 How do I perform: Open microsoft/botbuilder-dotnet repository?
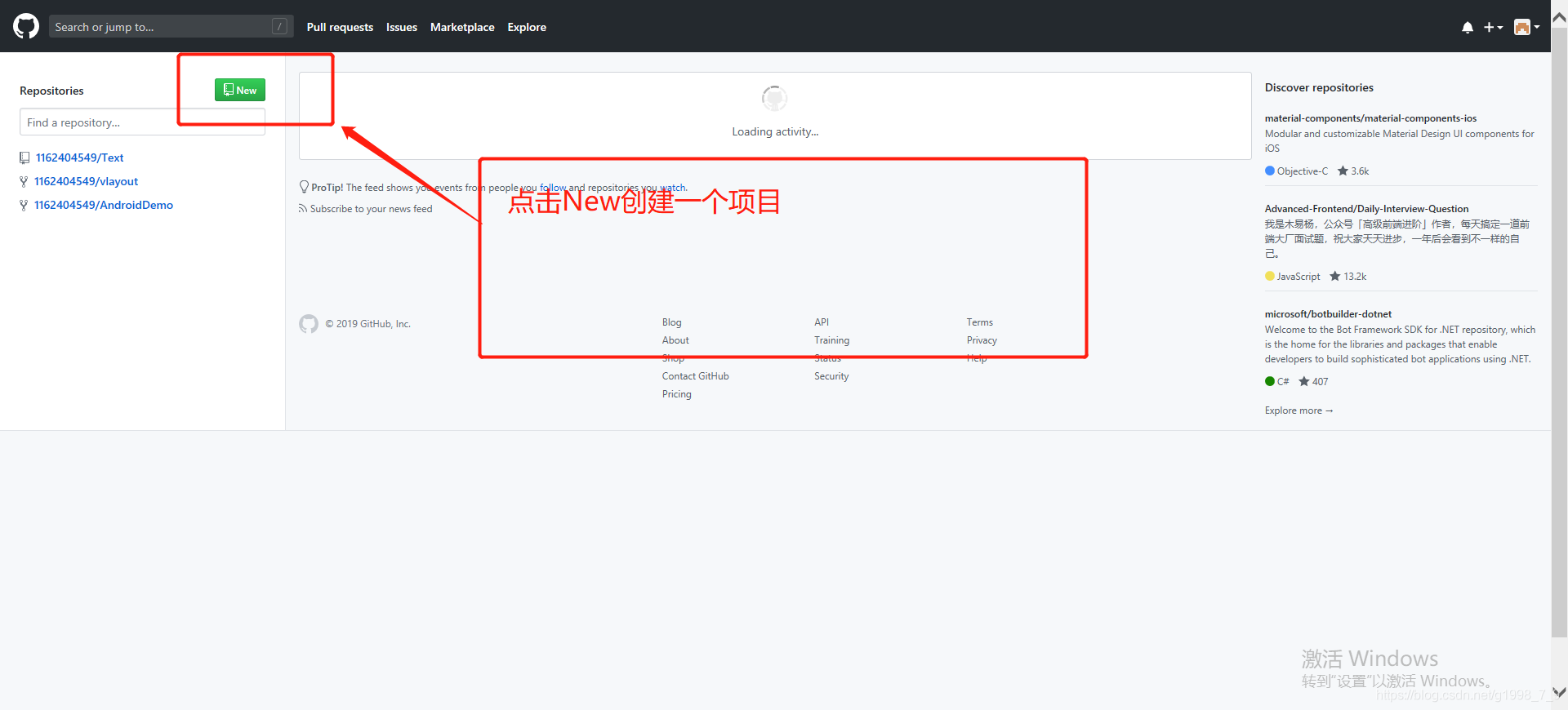[x=1328, y=314]
